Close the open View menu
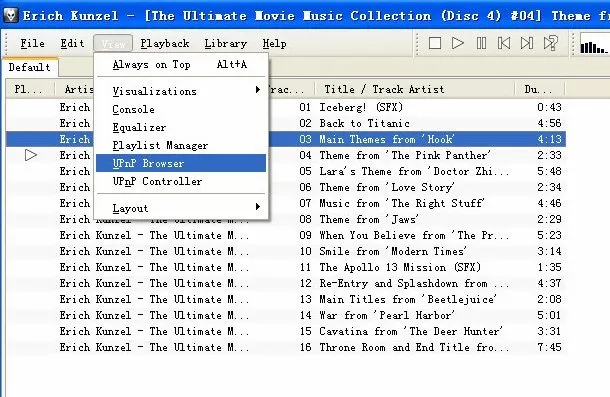The height and width of the screenshot is (397, 610). 113,43
